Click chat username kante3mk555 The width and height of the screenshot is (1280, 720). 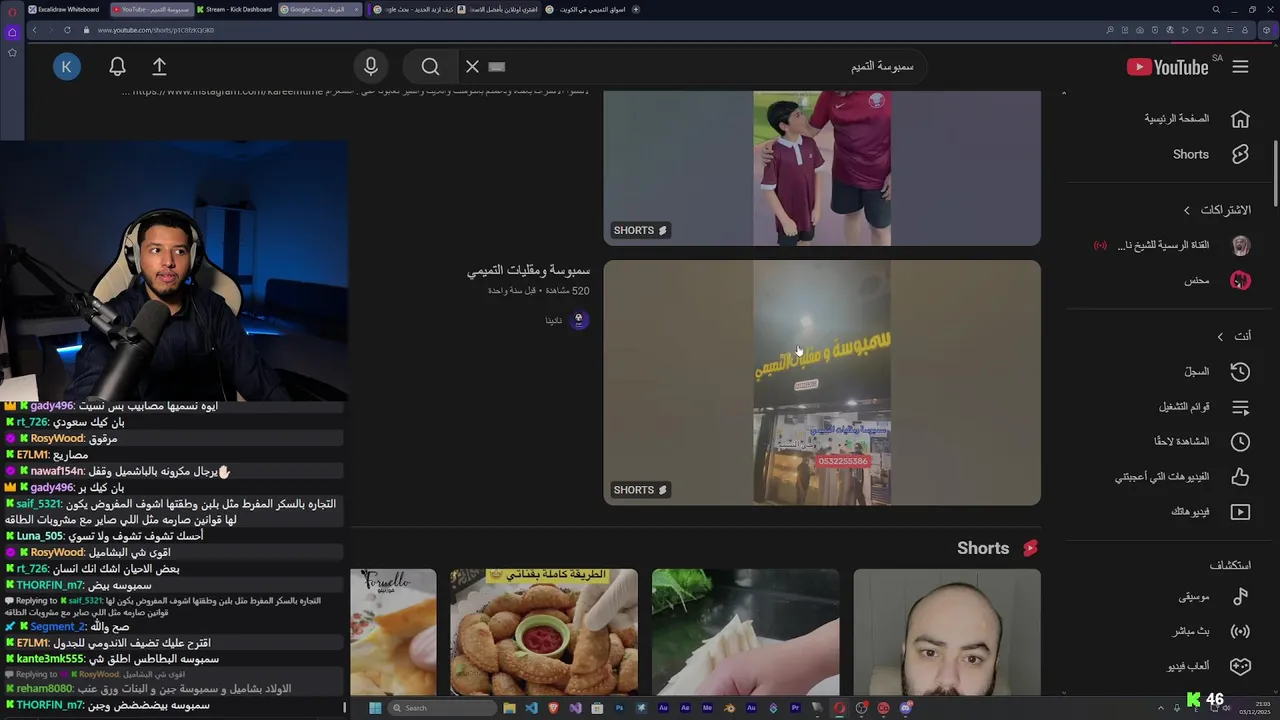[50, 659]
